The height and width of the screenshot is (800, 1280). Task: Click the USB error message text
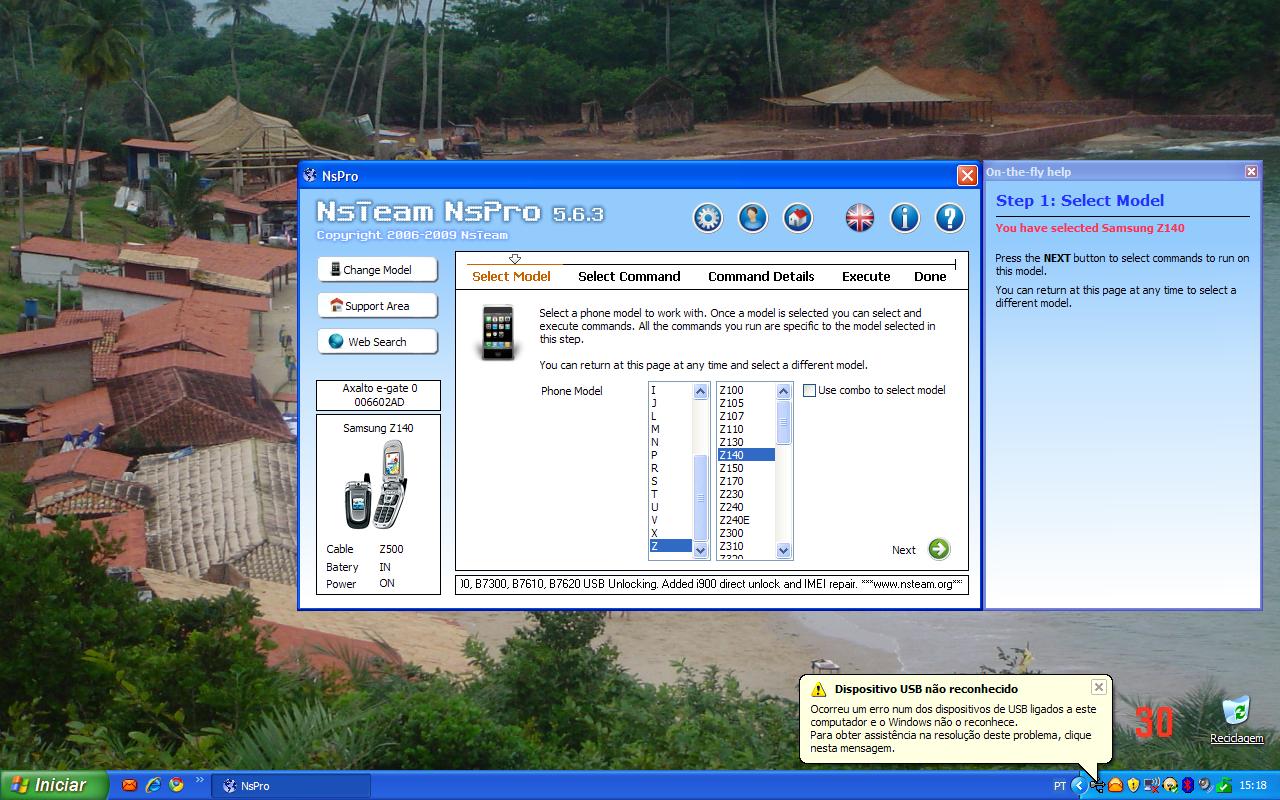tap(953, 728)
